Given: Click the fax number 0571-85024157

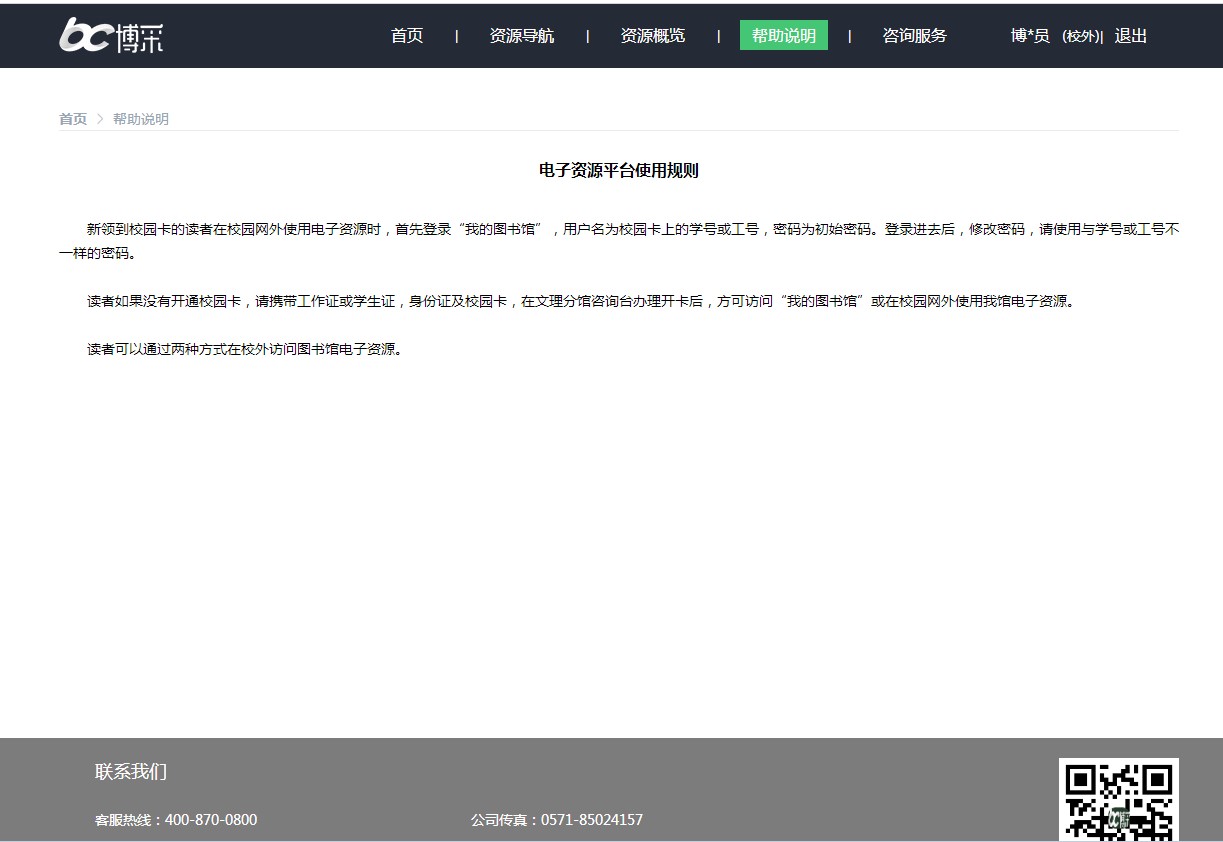Looking at the screenshot, I should (592, 820).
